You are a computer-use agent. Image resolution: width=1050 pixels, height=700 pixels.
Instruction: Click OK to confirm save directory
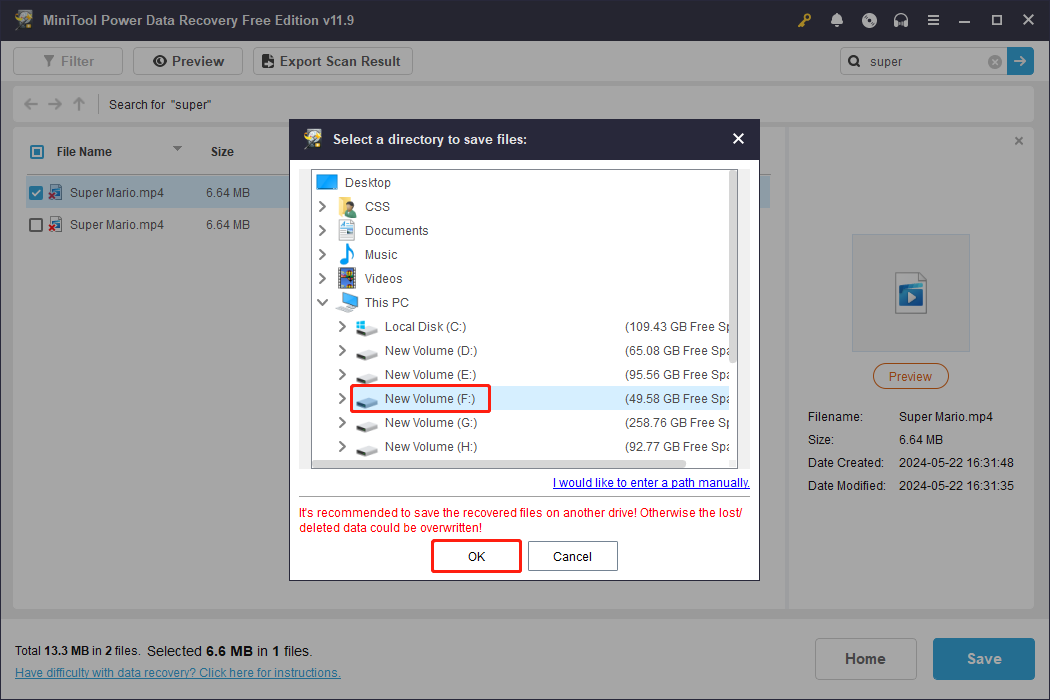coord(476,556)
